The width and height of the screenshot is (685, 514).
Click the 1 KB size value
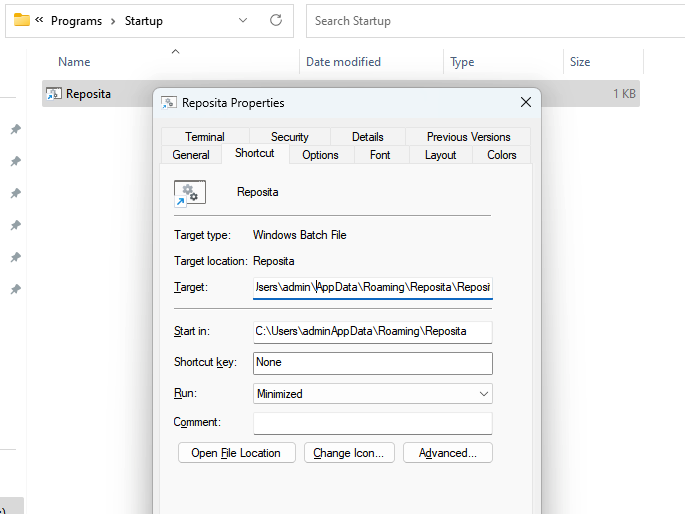tap(624, 93)
